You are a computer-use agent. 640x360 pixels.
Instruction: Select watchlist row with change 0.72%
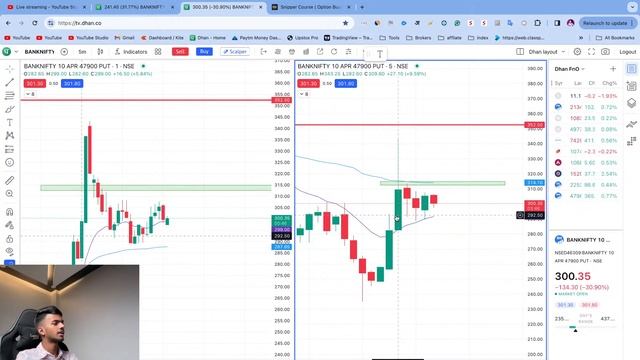(x=586, y=107)
